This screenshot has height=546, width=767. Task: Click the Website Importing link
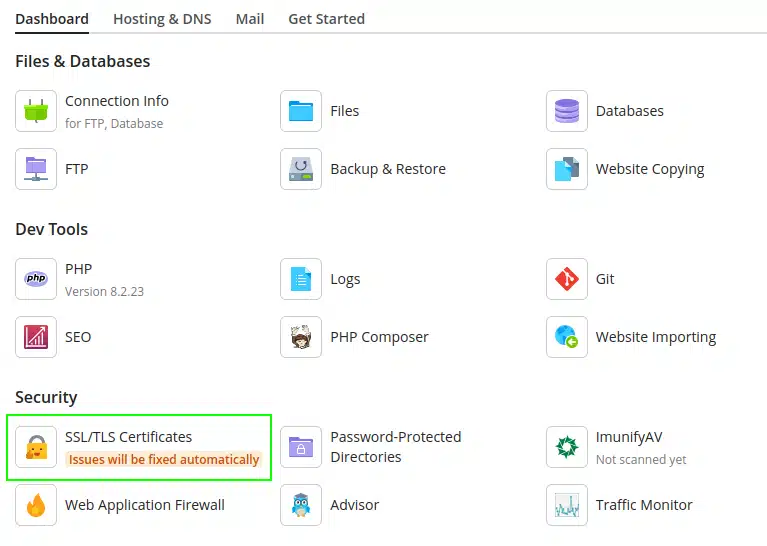click(x=655, y=338)
